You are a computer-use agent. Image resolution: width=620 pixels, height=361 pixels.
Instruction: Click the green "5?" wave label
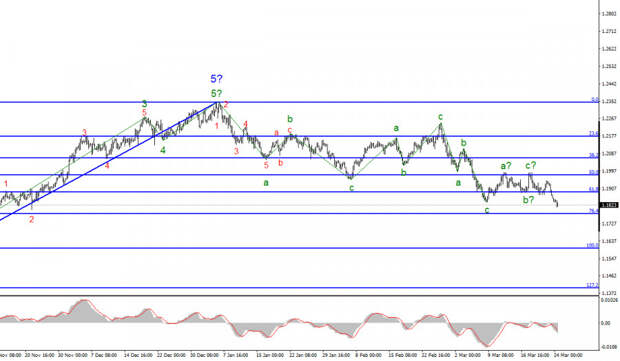(x=216, y=94)
